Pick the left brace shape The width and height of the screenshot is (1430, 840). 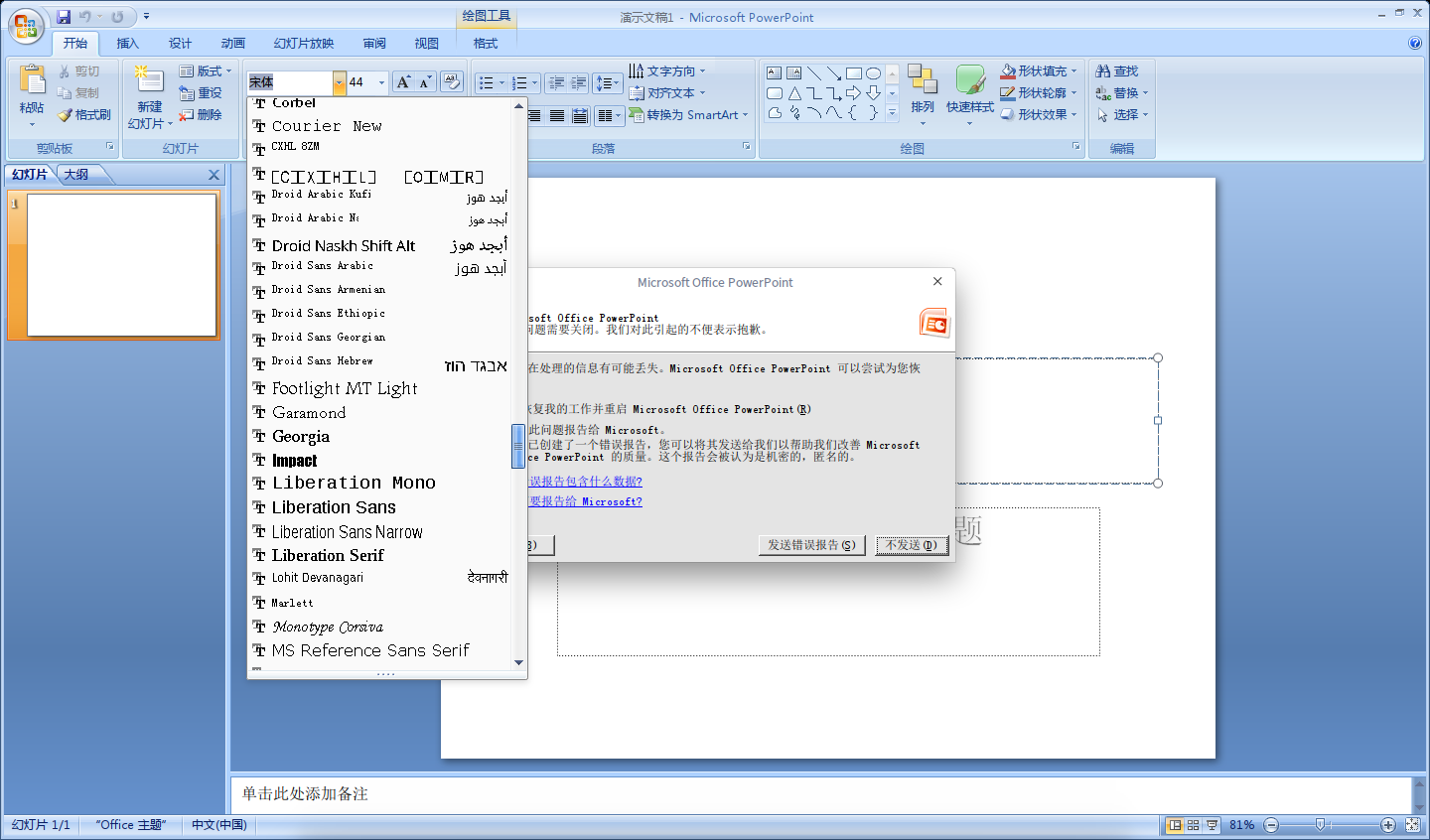point(854,113)
